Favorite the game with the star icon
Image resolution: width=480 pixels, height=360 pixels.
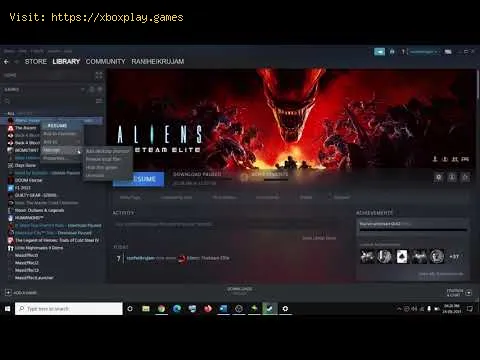click(465, 177)
